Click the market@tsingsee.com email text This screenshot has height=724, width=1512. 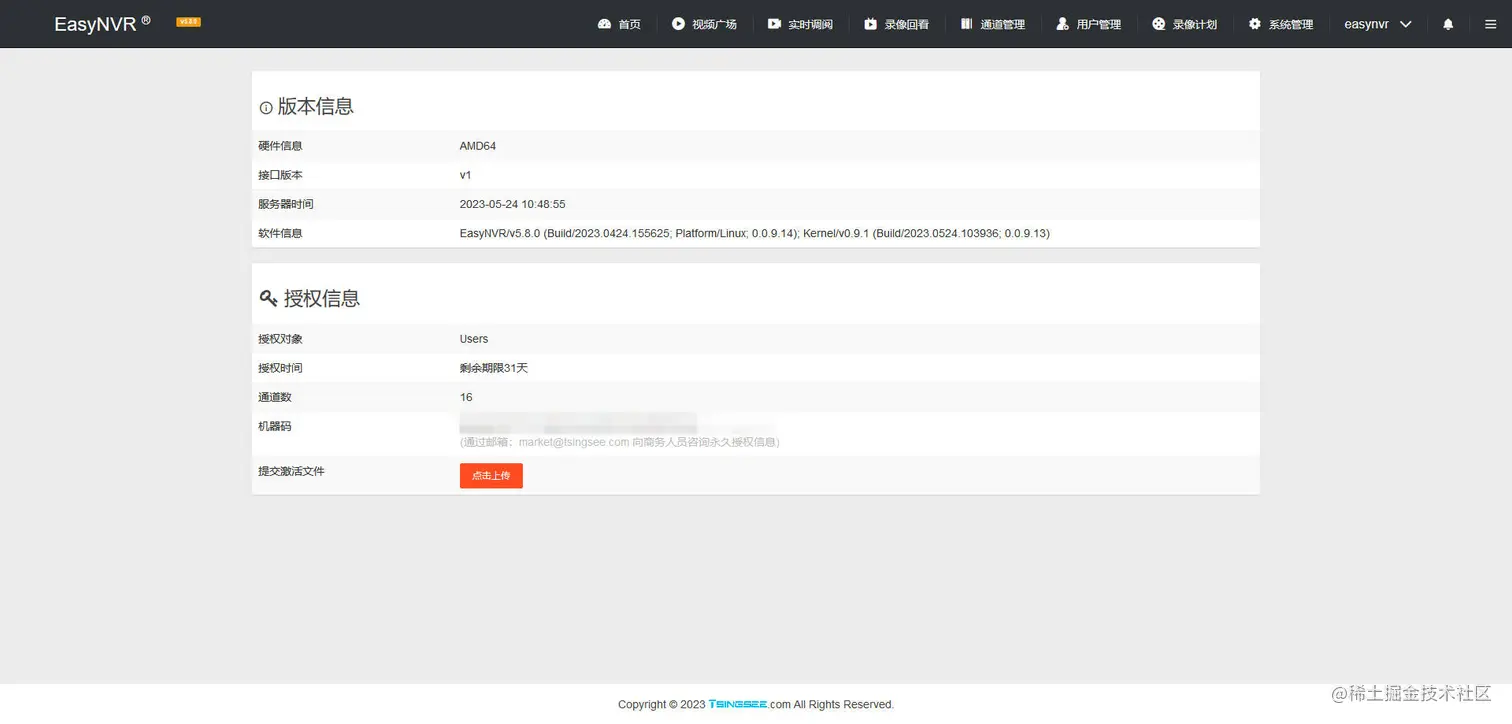[574, 442]
